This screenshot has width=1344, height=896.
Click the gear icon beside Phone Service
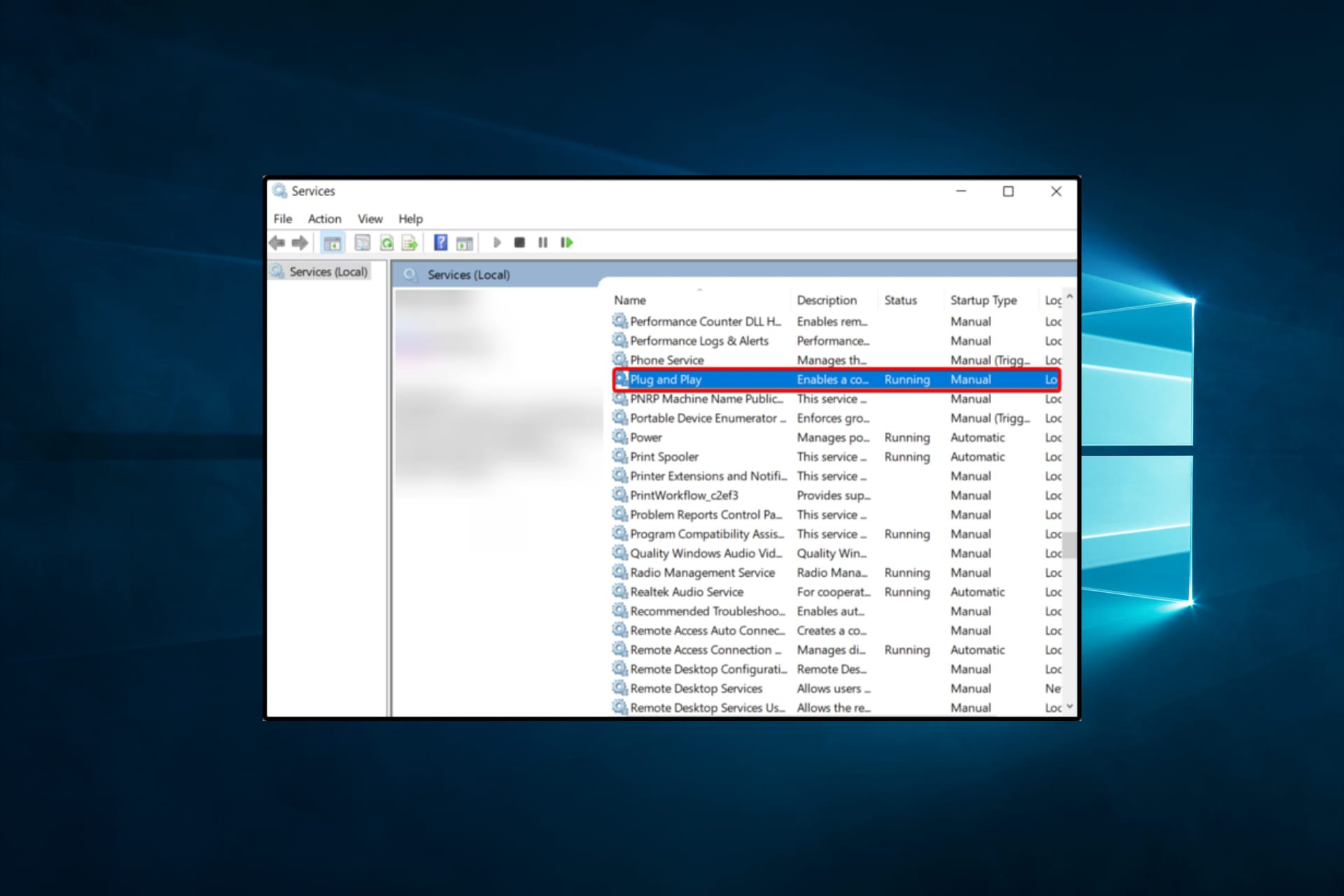point(620,360)
